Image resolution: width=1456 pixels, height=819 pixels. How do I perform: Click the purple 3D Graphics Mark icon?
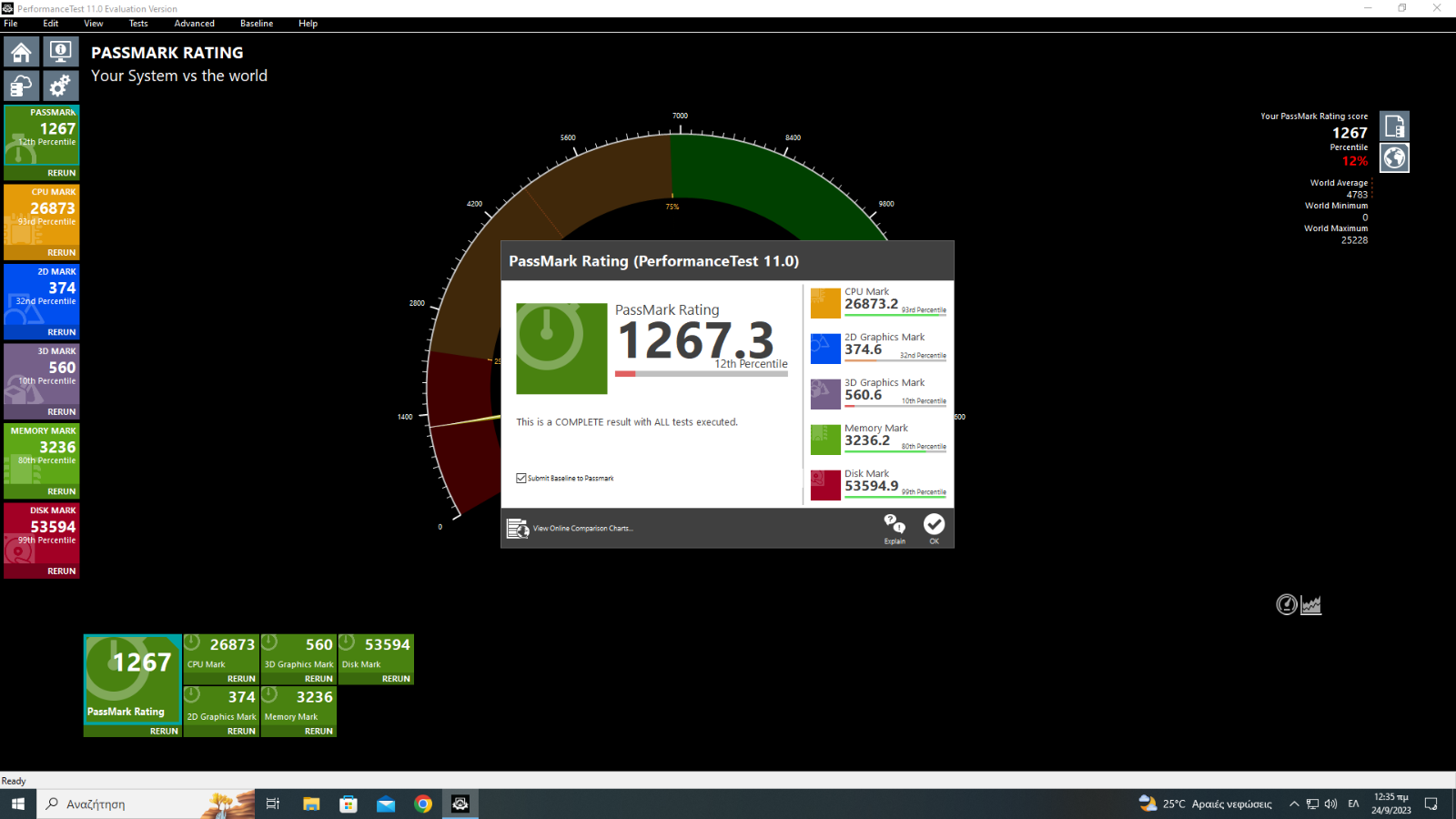tap(825, 394)
